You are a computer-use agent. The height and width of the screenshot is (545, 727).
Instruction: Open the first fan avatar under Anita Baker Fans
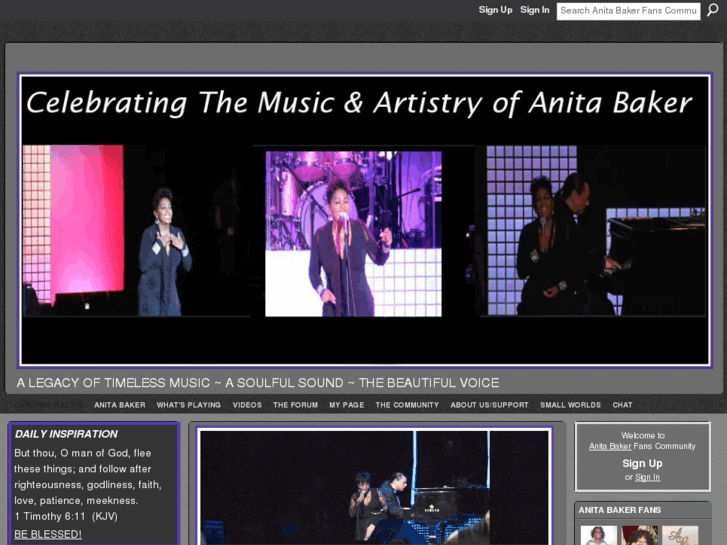click(599, 535)
